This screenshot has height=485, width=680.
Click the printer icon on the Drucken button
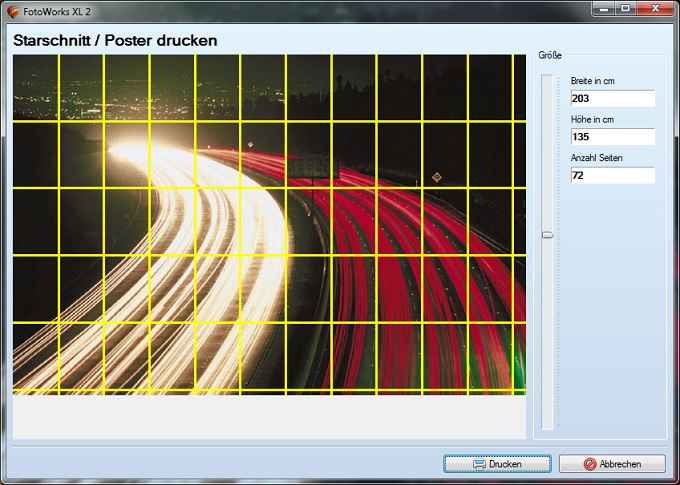(479, 464)
